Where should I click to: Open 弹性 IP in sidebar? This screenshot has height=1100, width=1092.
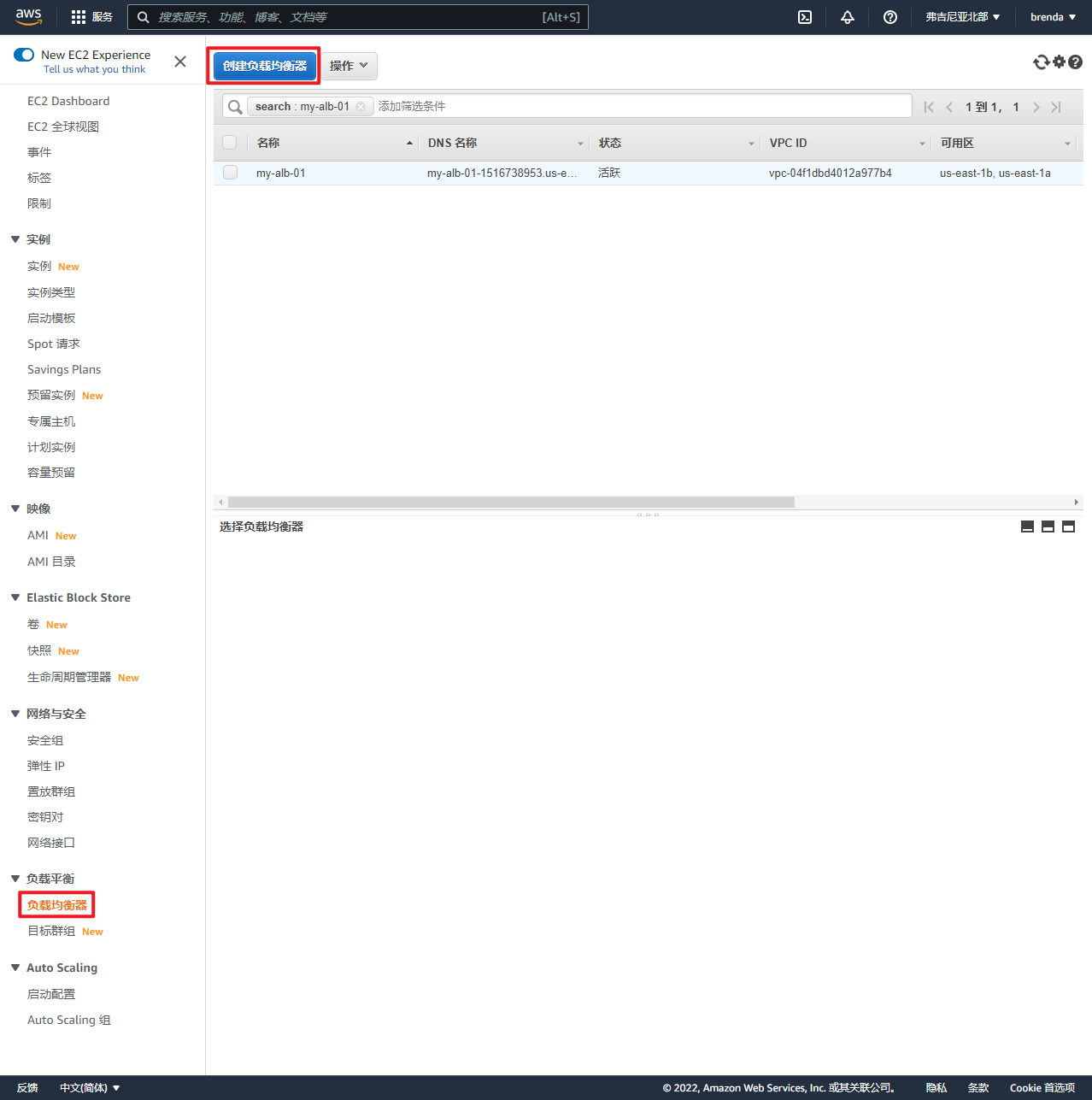coord(46,766)
